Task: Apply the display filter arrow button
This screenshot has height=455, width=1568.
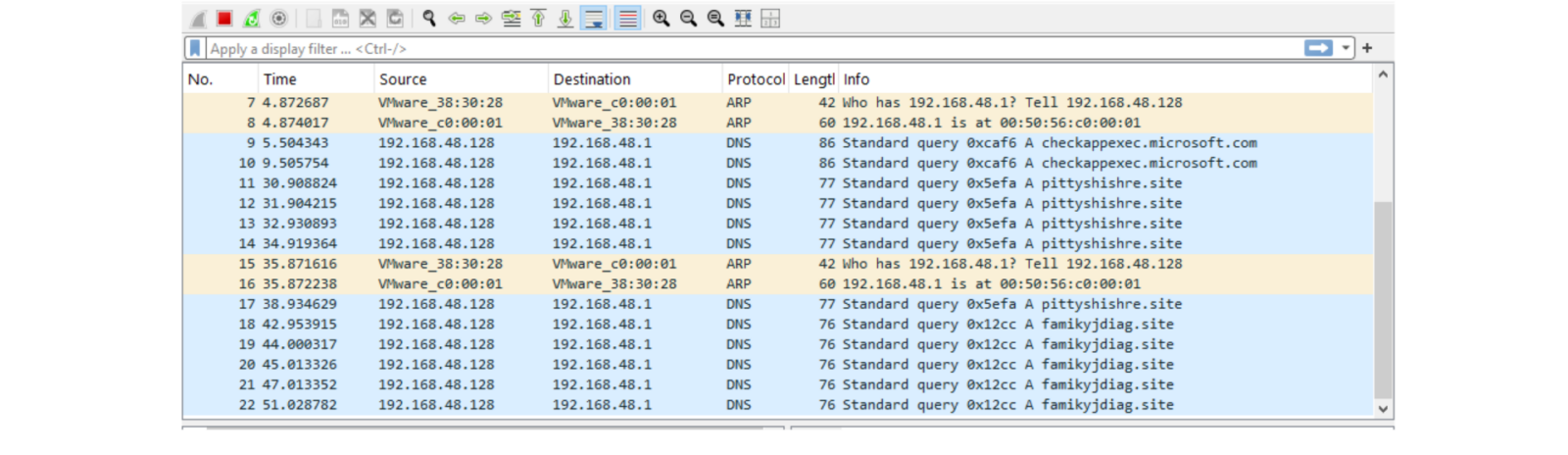Action: pyautogui.click(x=1318, y=48)
